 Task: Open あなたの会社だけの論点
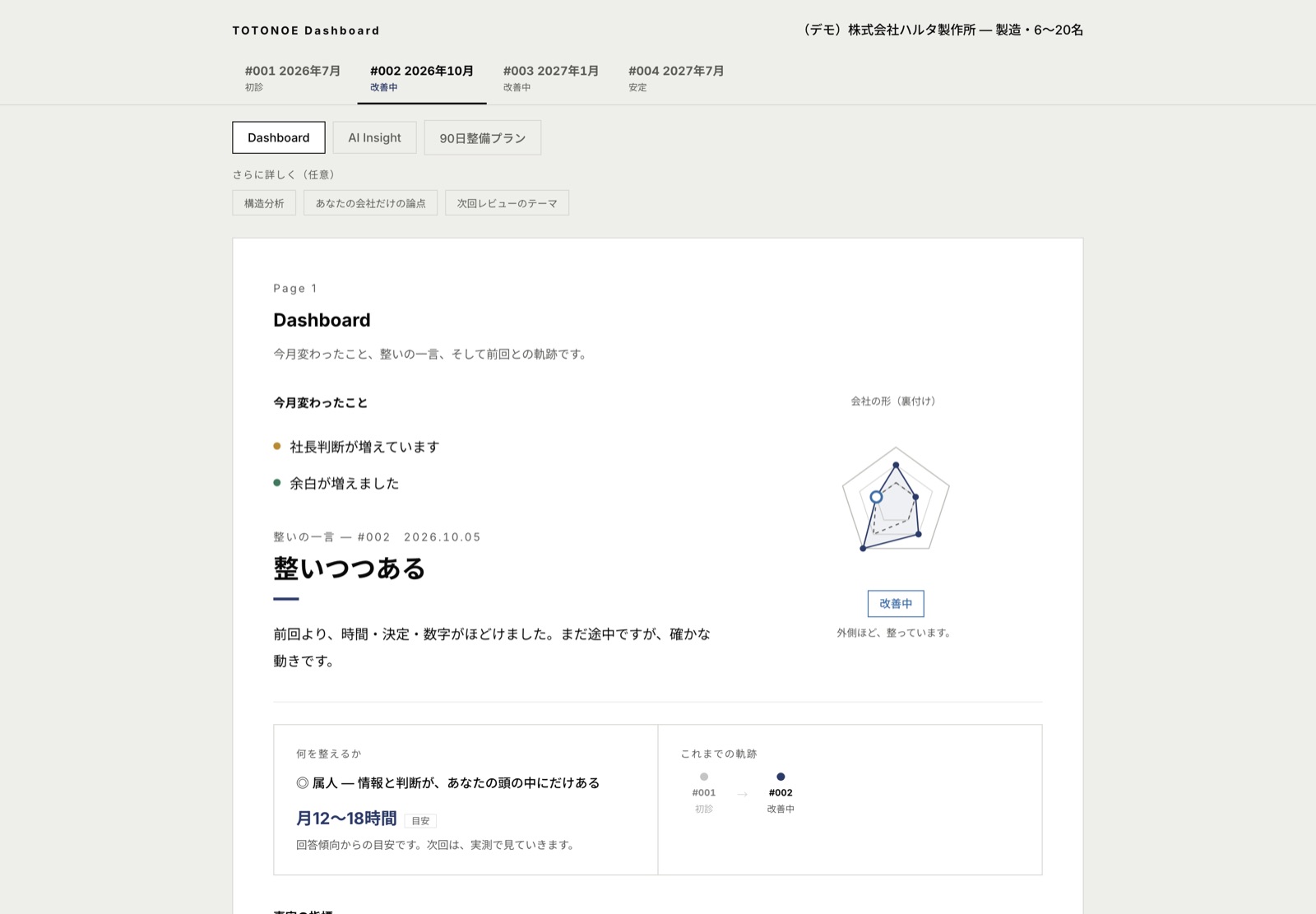(x=371, y=203)
